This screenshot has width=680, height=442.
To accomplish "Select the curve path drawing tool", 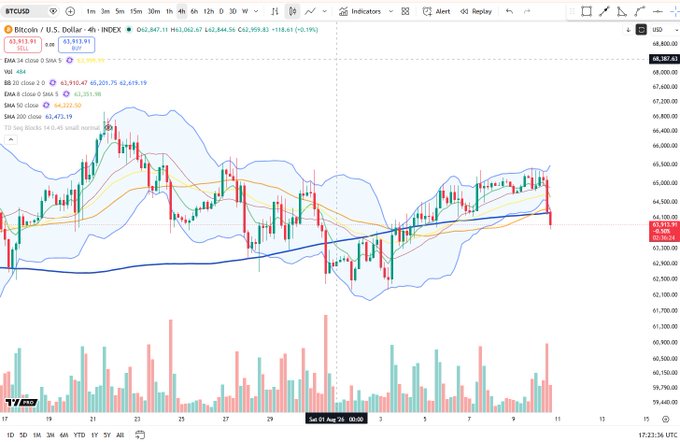I will 640,11.
